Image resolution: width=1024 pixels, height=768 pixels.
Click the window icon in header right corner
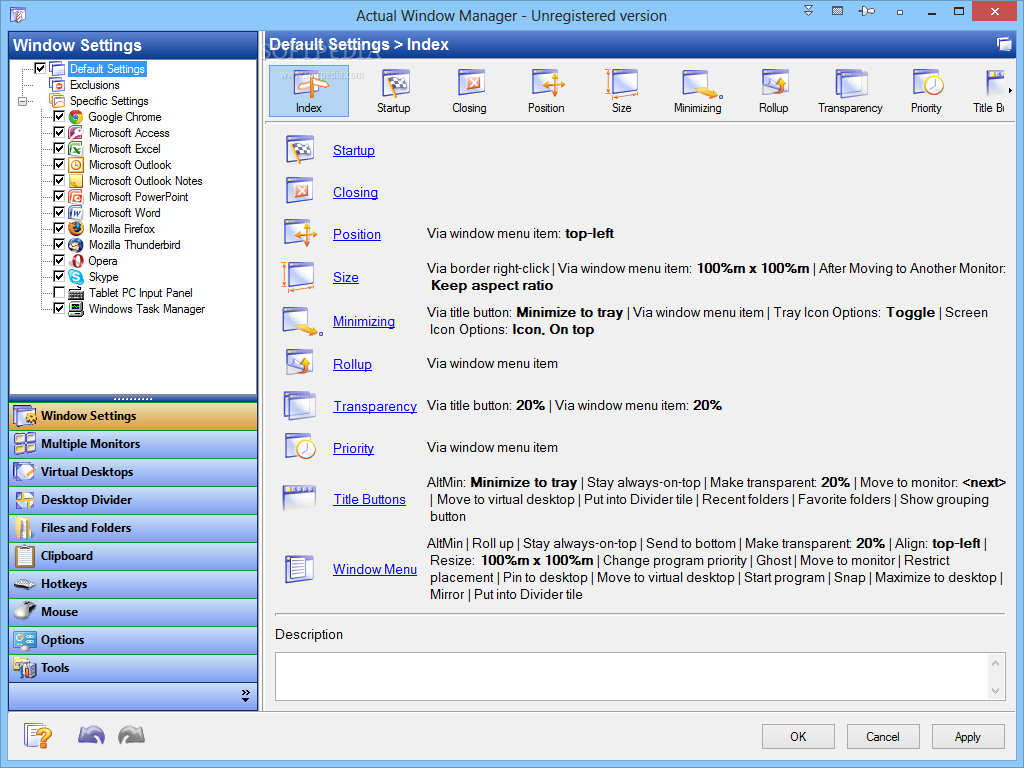(1004, 44)
